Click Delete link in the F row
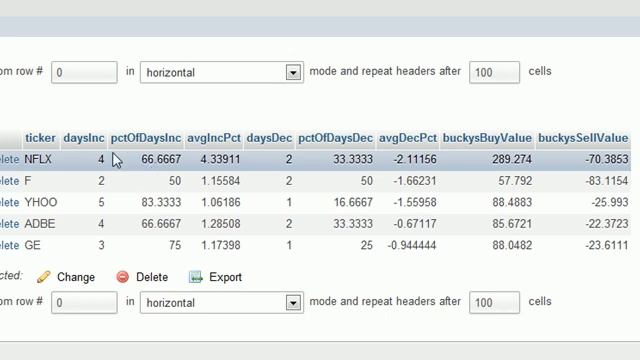The image size is (640, 360). 10,181
